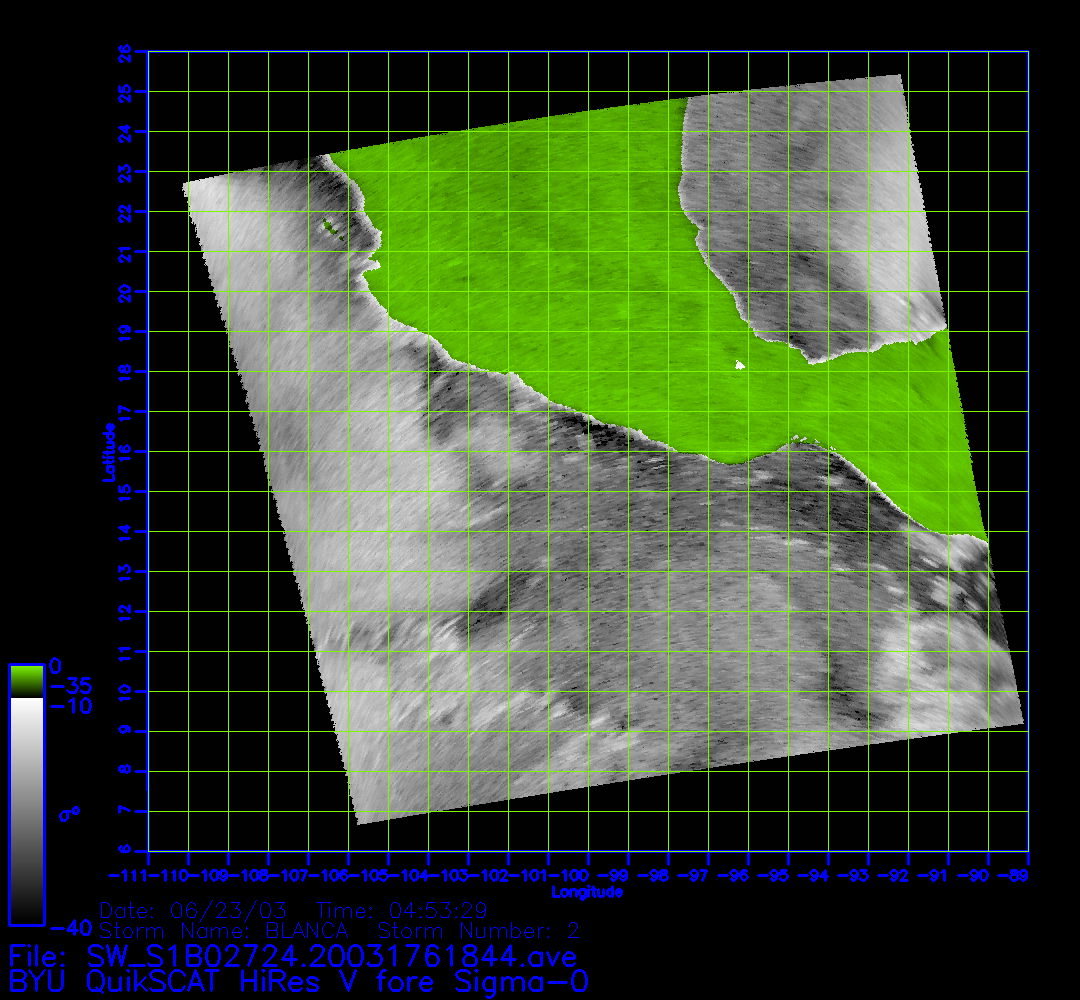Click the "Storm Name: BLANCA" label
1080x1000 pixels.
223,930
